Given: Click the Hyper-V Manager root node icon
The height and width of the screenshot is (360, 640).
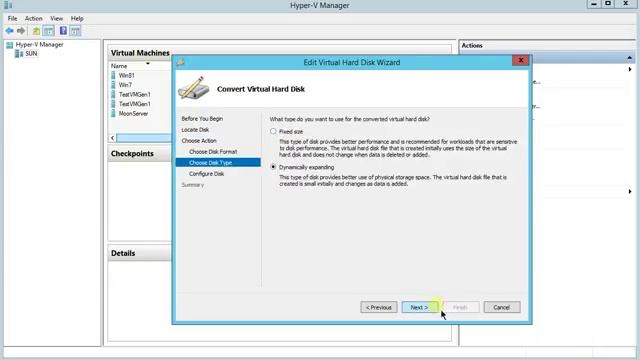Looking at the screenshot, I should (10, 45).
